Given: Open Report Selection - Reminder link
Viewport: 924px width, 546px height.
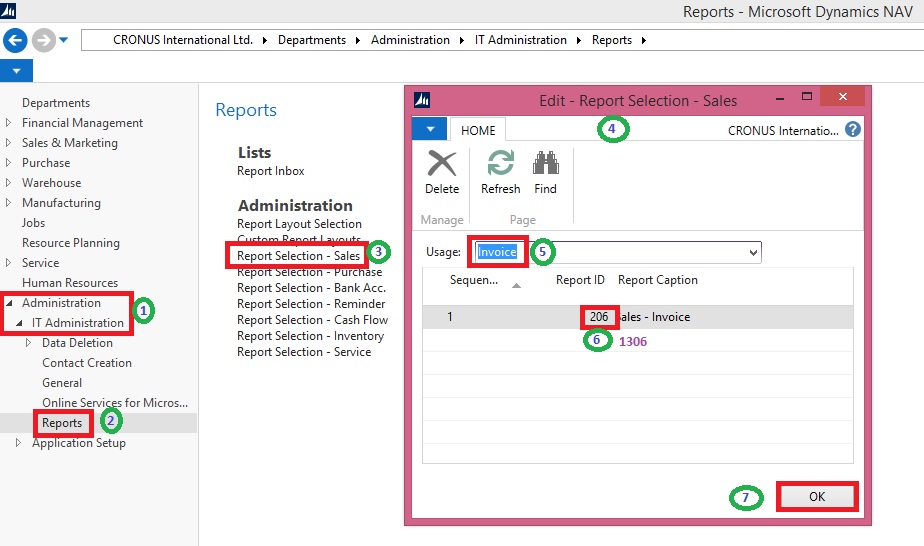Looking at the screenshot, I should [311, 304].
